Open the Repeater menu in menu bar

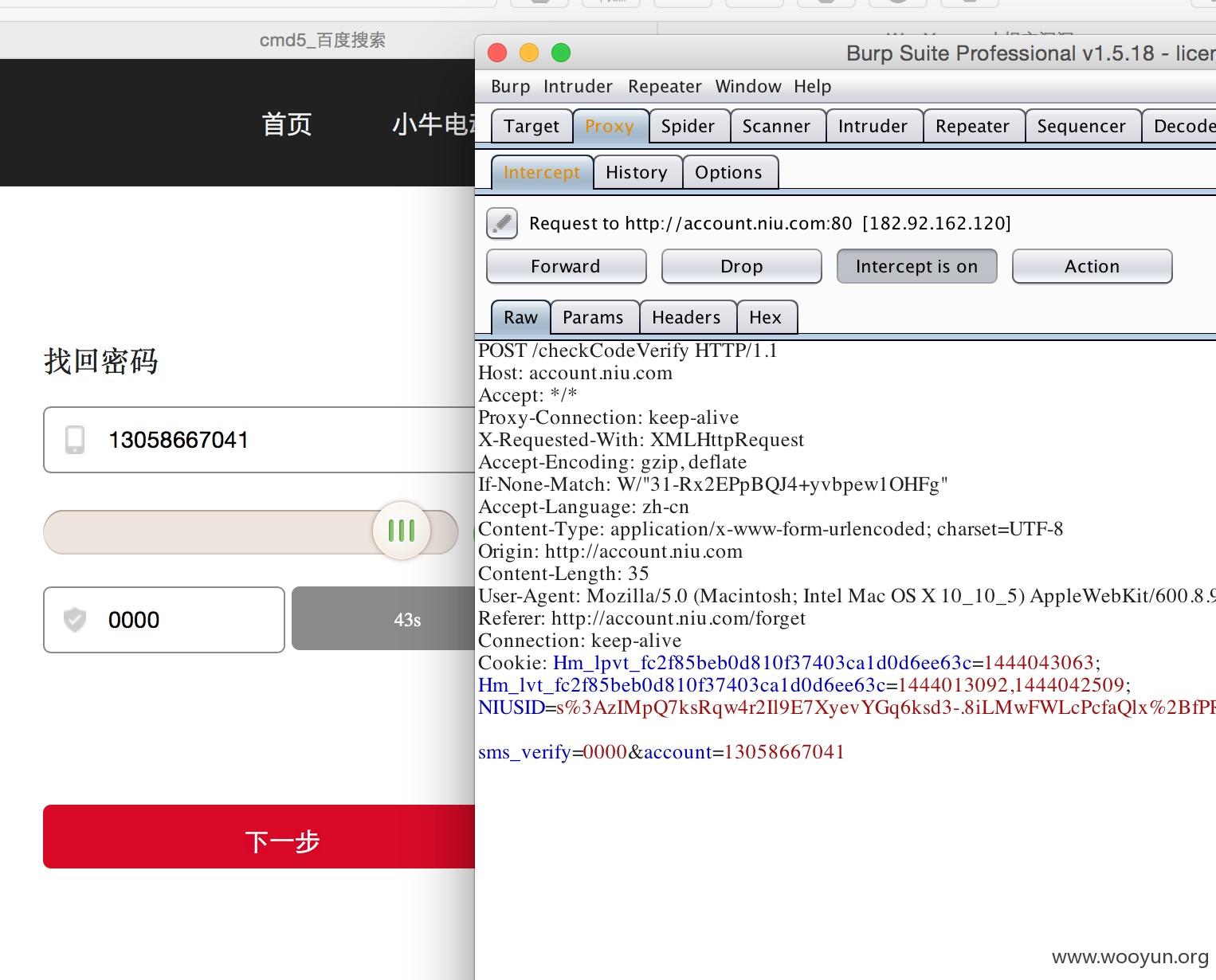pos(665,86)
